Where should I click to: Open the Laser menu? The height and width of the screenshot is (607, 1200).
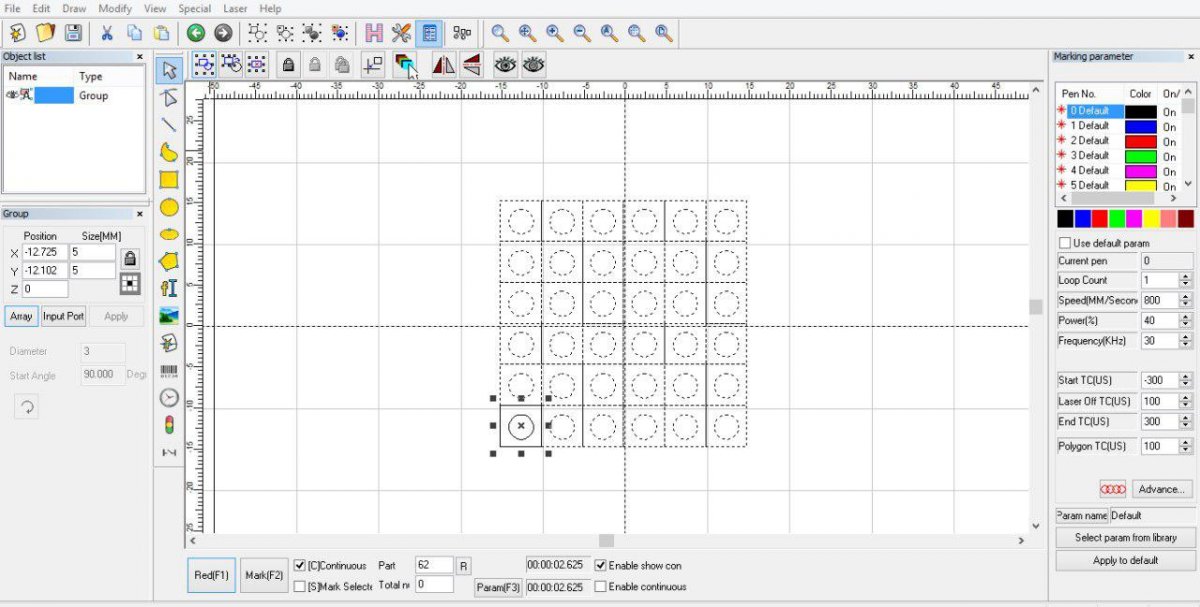coord(235,8)
